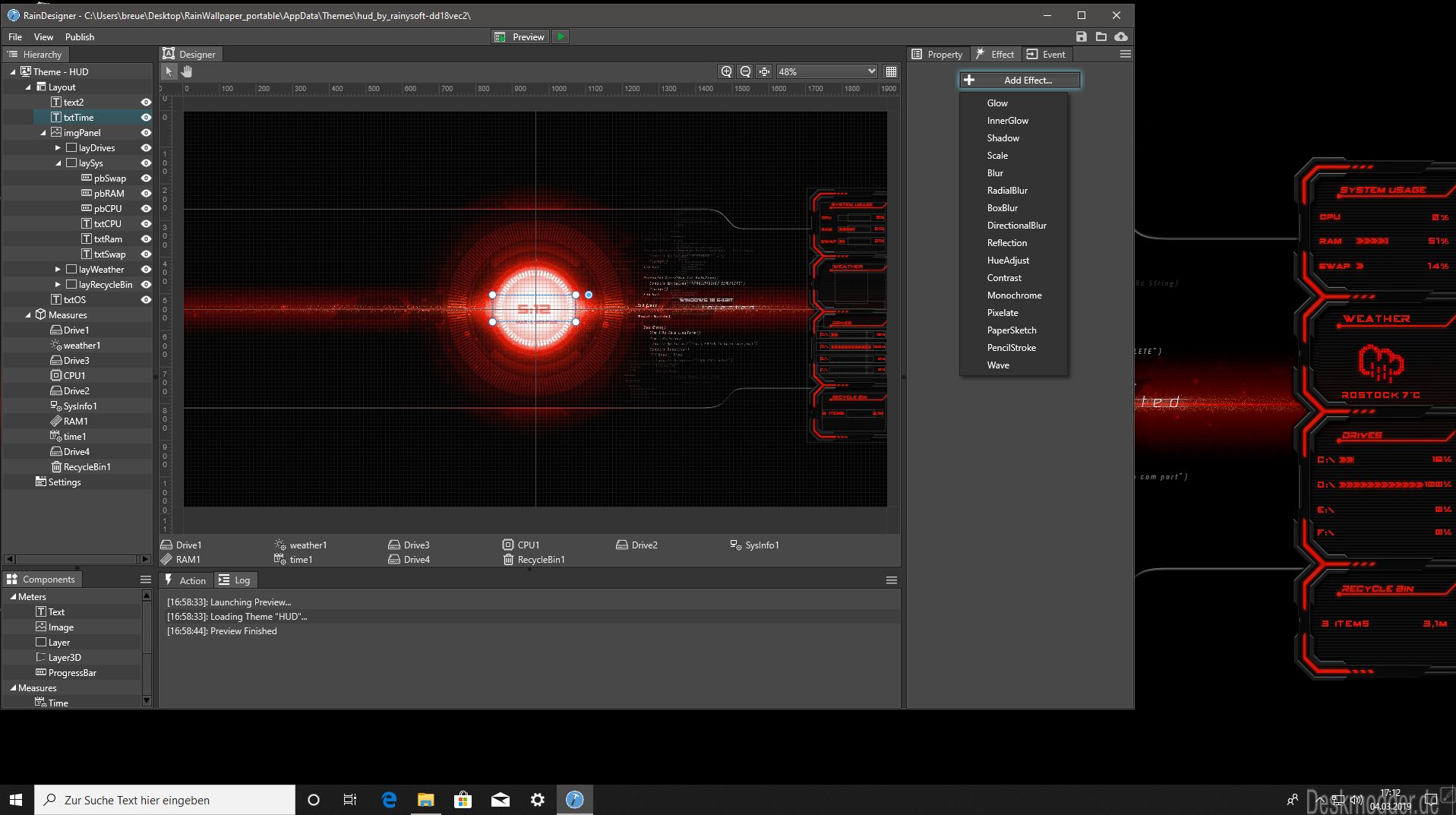1456x815 pixels.
Task: Open the 48% zoom level dropdown
Action: tap(826, 71)
